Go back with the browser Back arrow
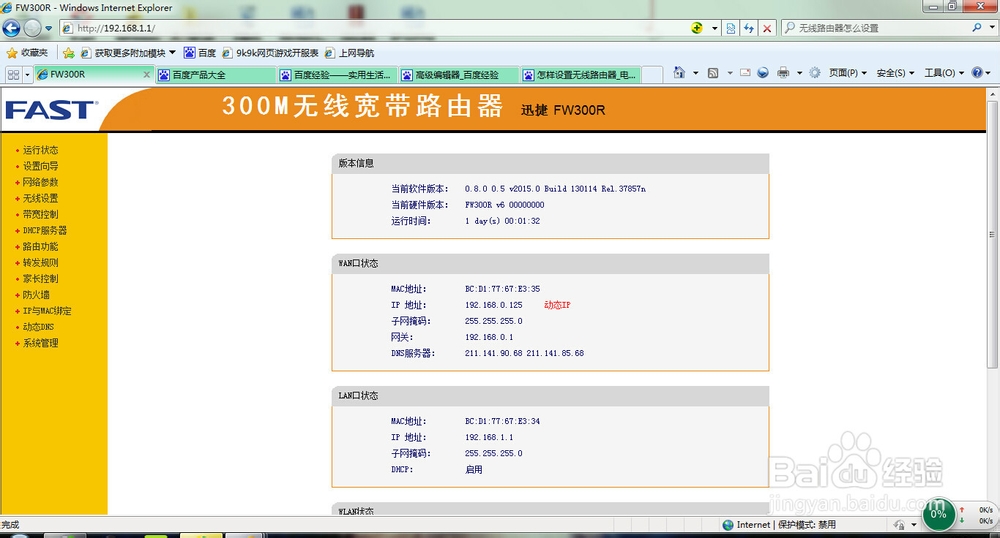Screen dimensions: 1000x538 point(11,28)
